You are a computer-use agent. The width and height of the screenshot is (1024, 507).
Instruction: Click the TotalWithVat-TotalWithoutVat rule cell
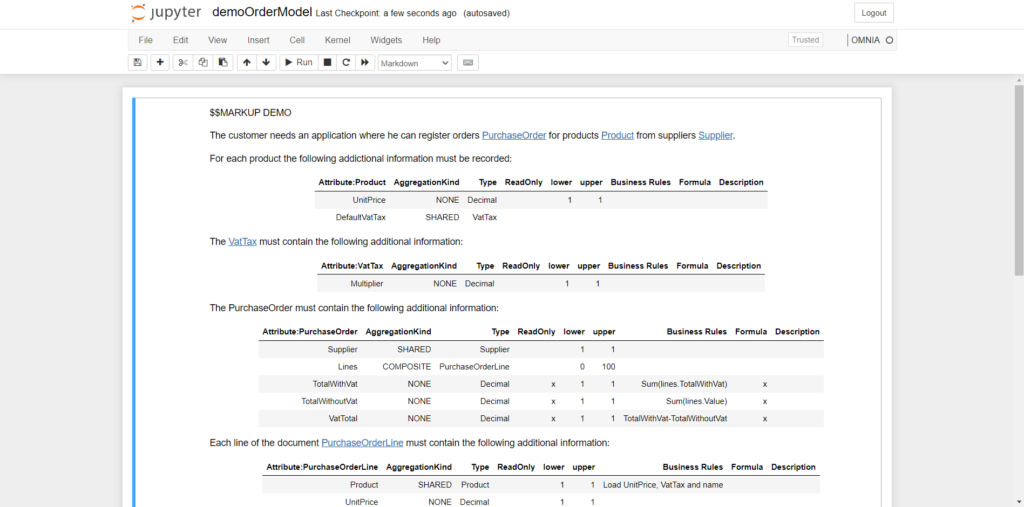click(675, 418)
